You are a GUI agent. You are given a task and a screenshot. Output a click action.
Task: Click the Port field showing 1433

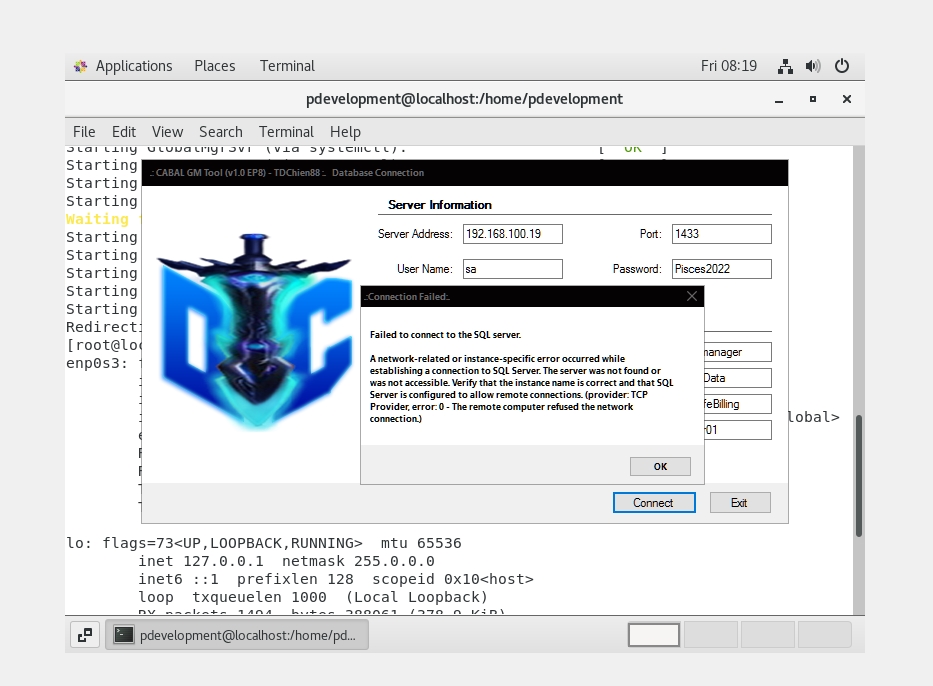(722, 234)
